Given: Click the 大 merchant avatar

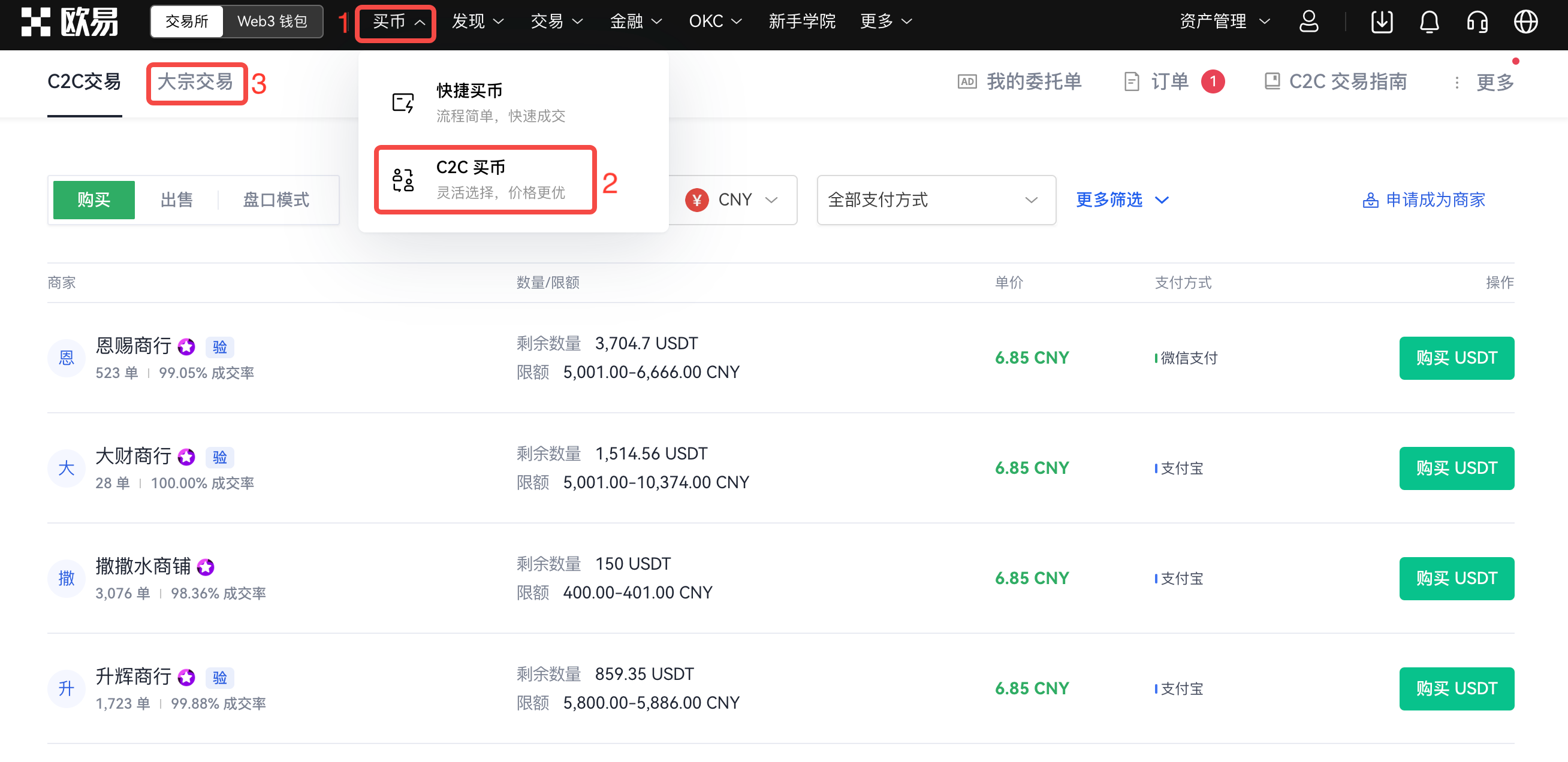Looking at the screenshot, I should click(x=67, y=468).
